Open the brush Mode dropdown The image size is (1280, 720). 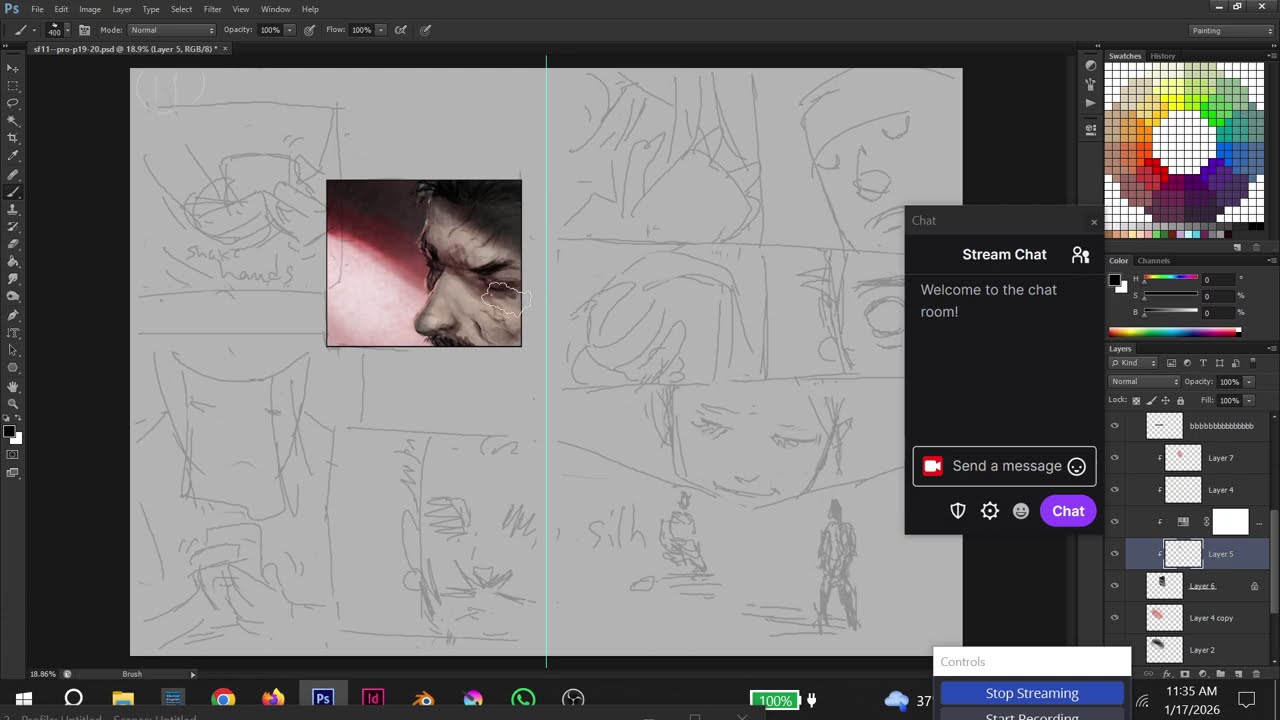[172, 30]
